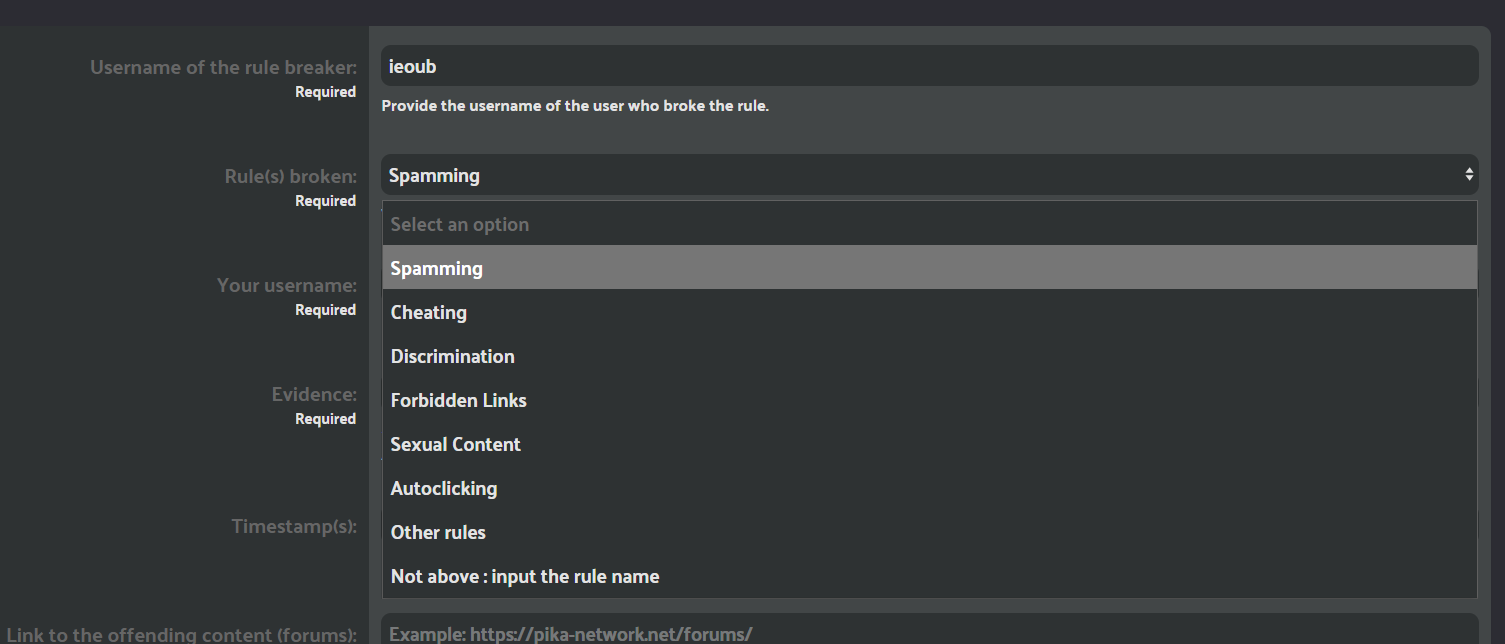Screen dimensions: 1505x644
Task: Select the Discrimination option
Action: point(929,357)
